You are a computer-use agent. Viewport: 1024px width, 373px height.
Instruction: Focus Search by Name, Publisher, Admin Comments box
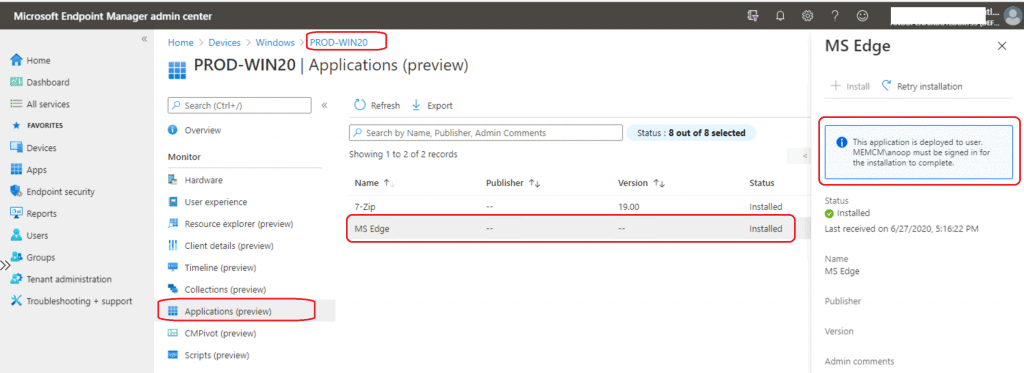coord(486,133)
